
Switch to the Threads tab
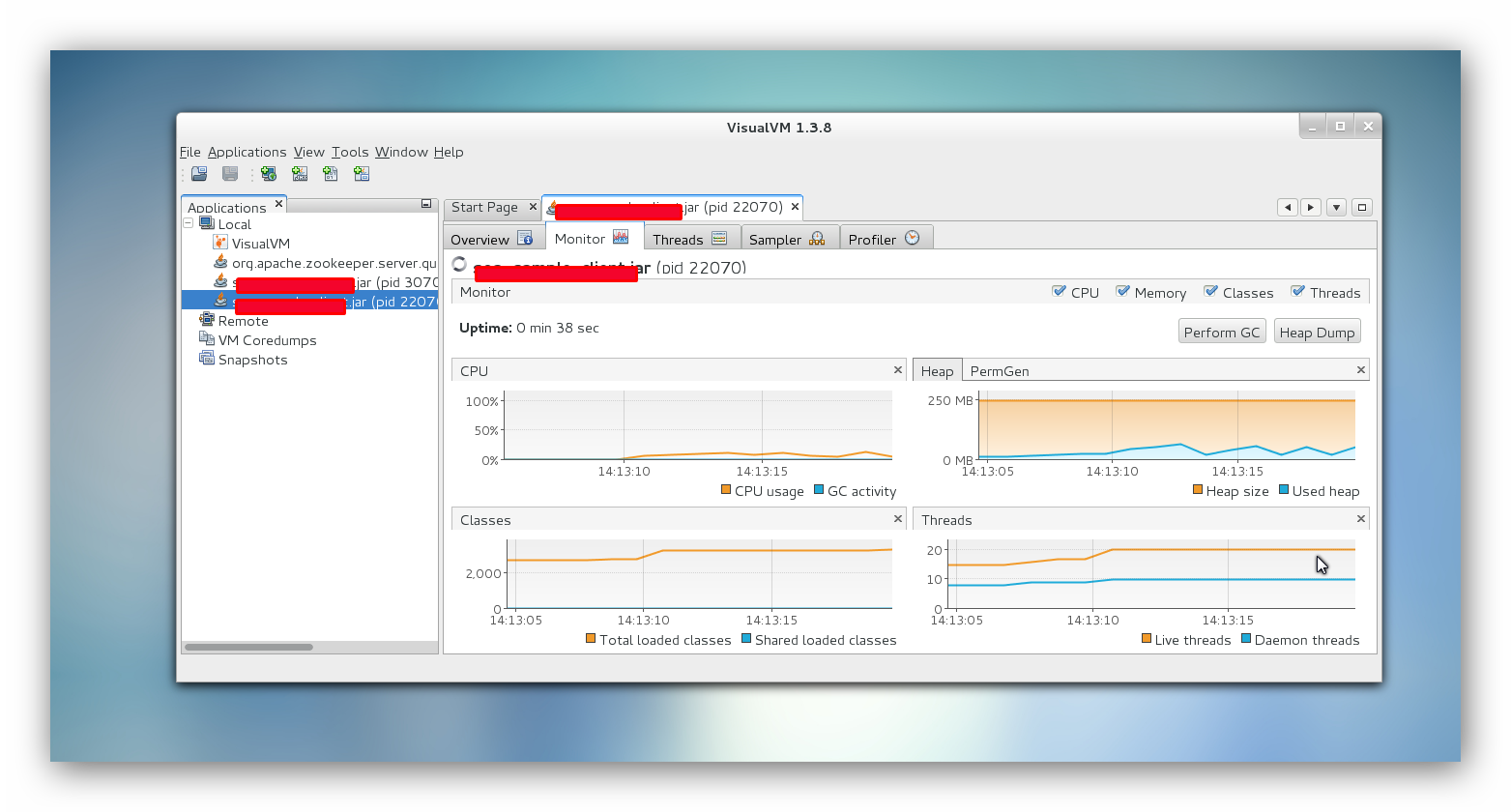(x=691, y=238)
